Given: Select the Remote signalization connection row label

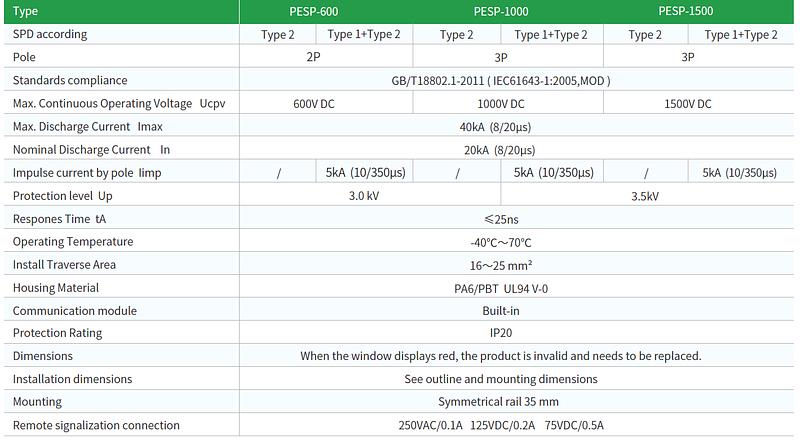Looking at the screenshot, I should (x=96, y=425).
